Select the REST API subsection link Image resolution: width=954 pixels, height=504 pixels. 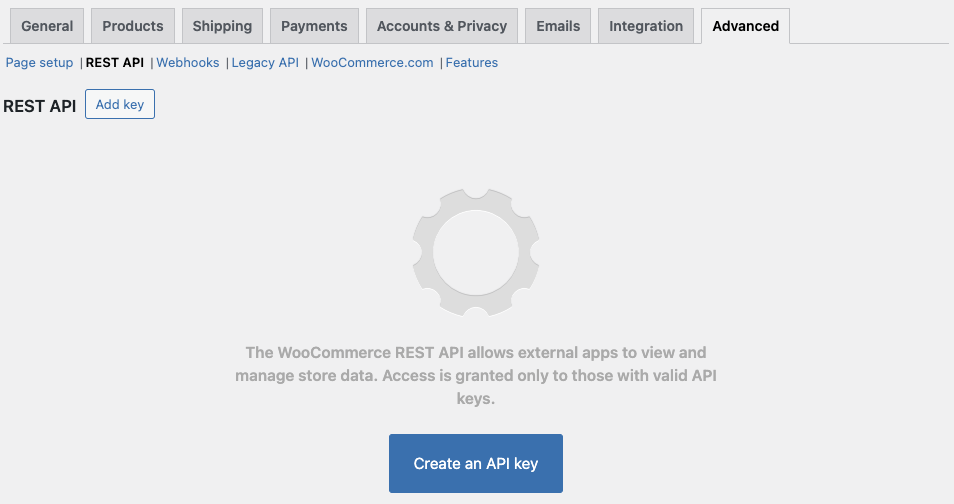click(115, 62)
